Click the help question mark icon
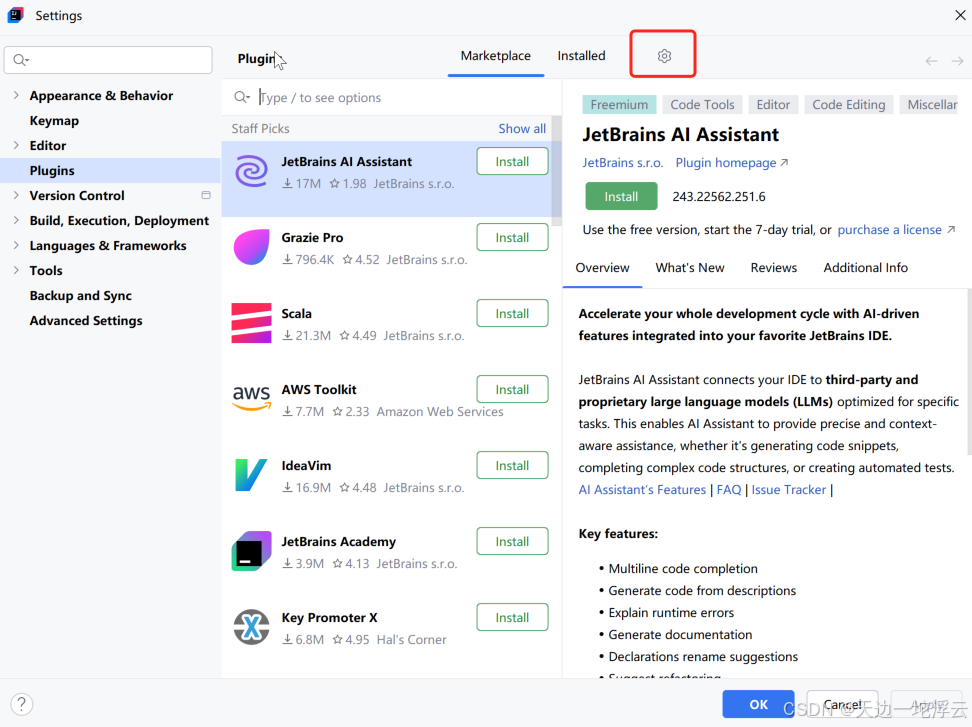972x727 pixels. pos(22,704)
